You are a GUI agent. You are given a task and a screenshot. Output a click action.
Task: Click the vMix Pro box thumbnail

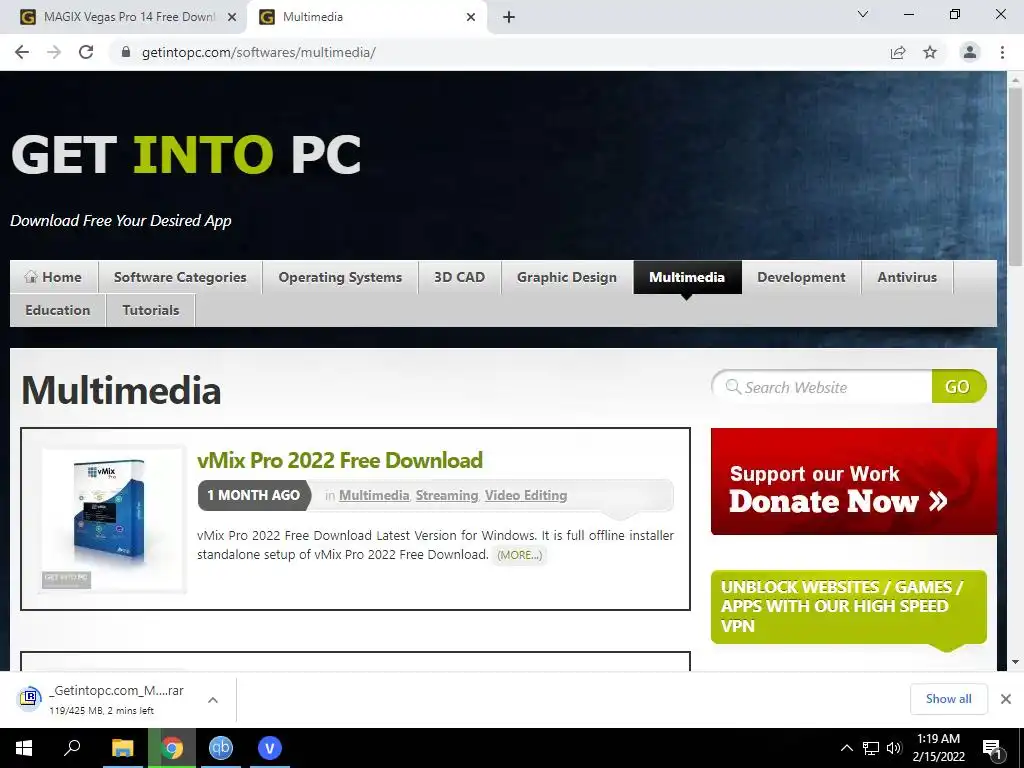pos(113,519)
